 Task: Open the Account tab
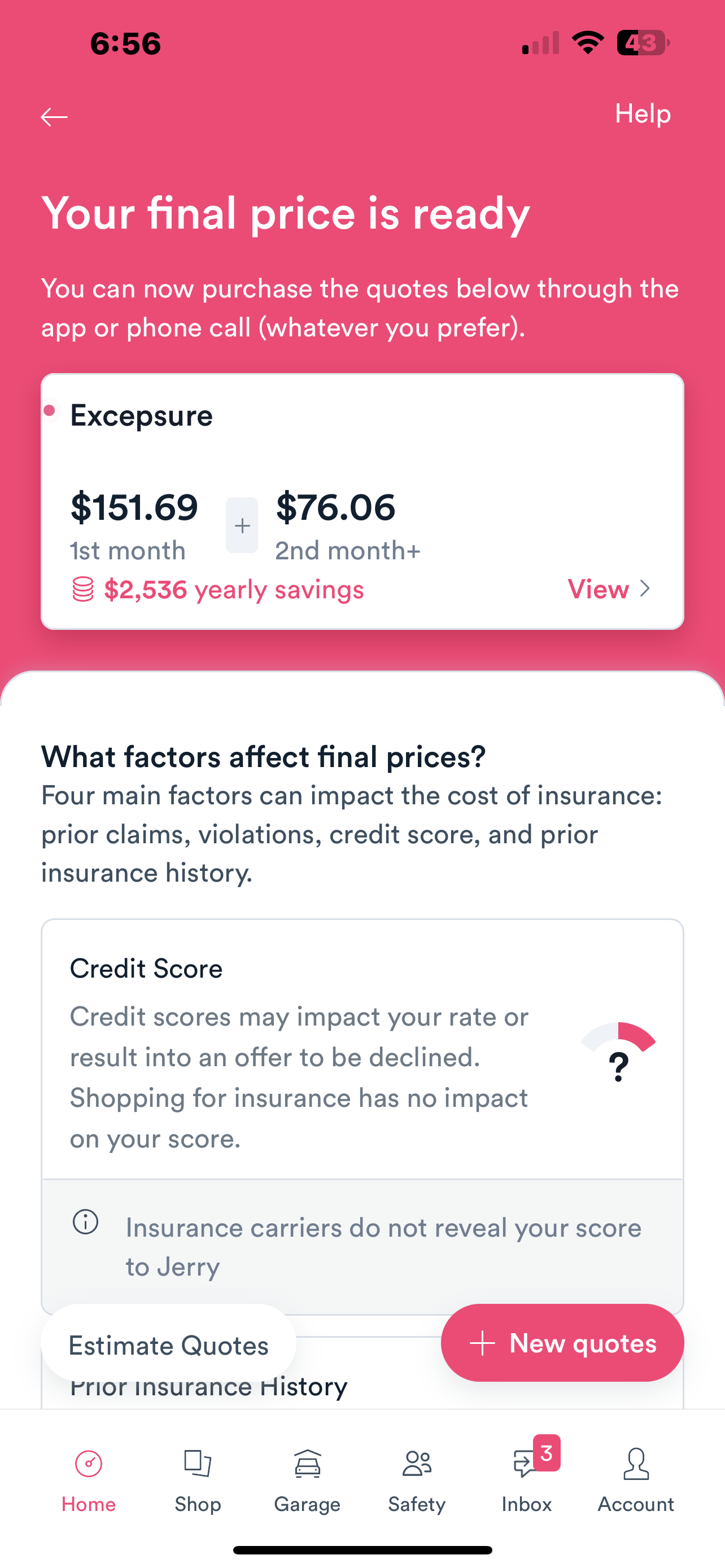click(x=636, y=1481)
